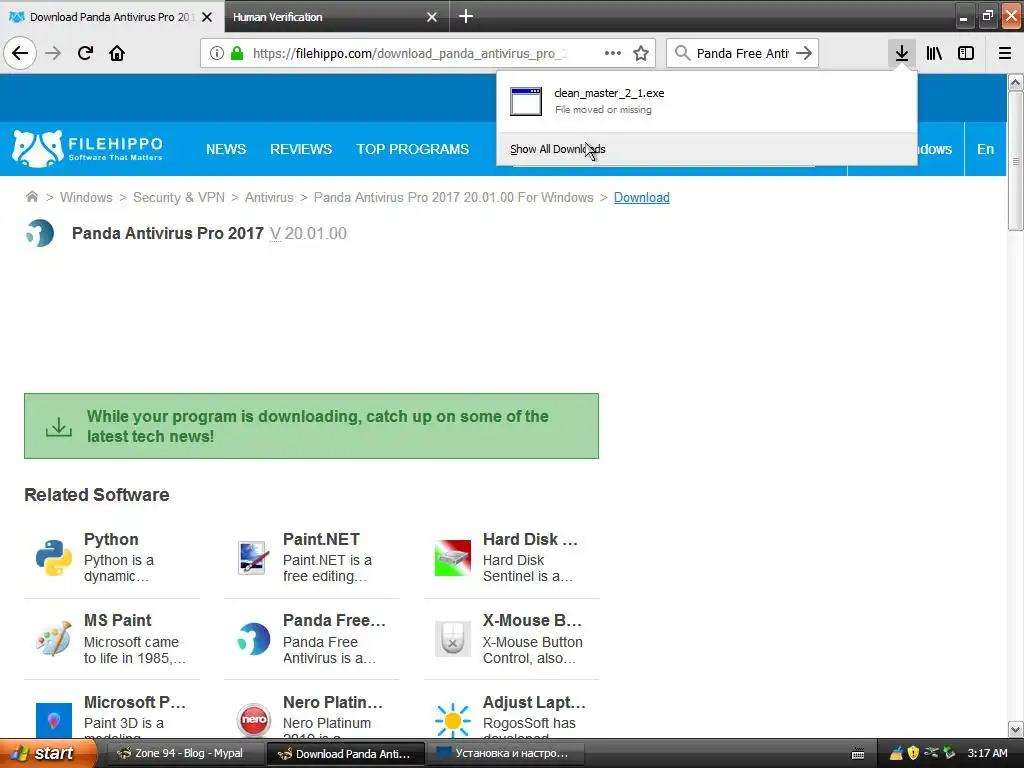Click the green downloading tech news banner
Viewport: 1024px width, 768px height.
pyautogui.click(x=312, y=426)
